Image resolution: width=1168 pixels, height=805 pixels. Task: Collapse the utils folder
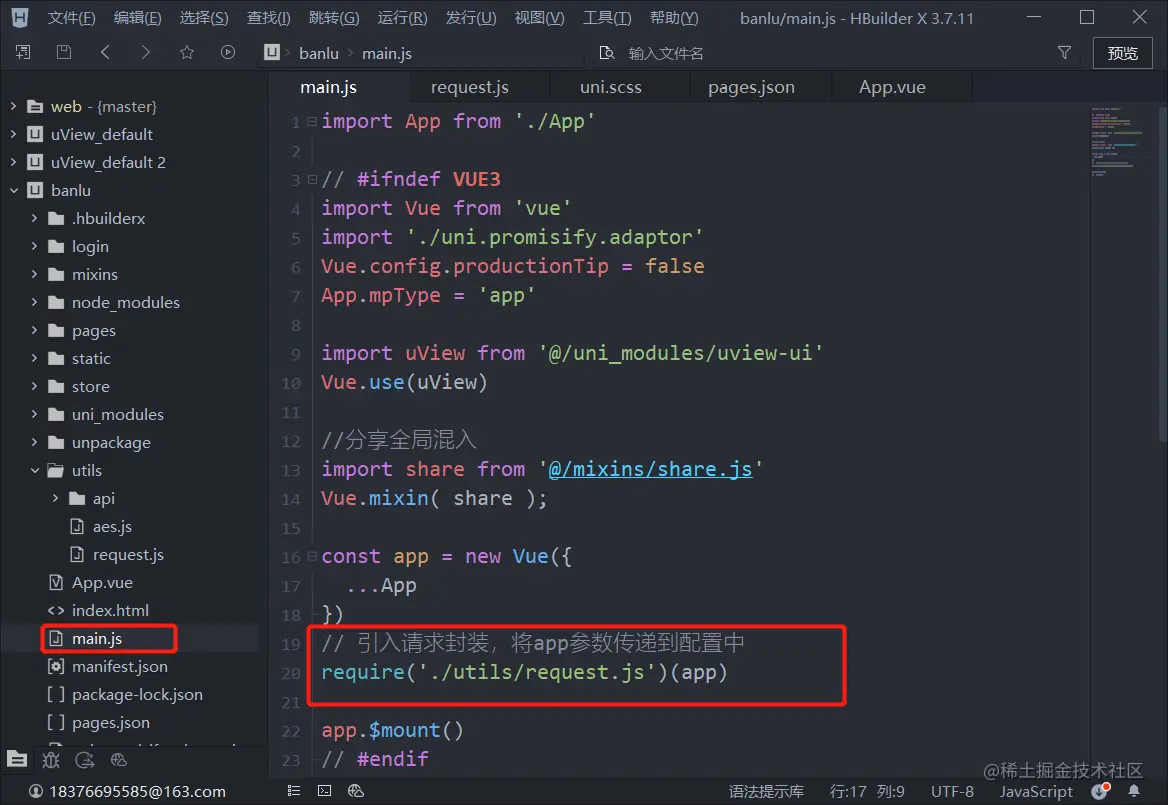pyautogui.click(x=34, y=470)
